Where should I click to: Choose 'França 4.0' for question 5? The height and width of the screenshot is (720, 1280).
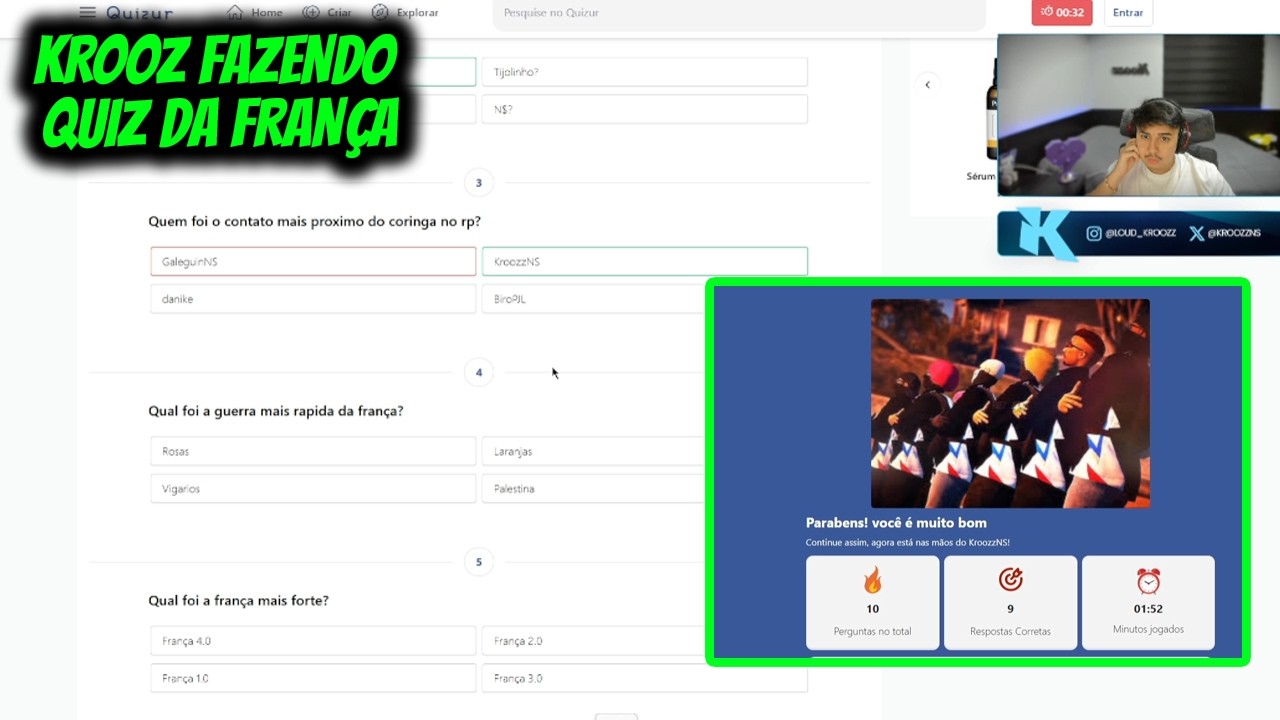tap(313, 641)
